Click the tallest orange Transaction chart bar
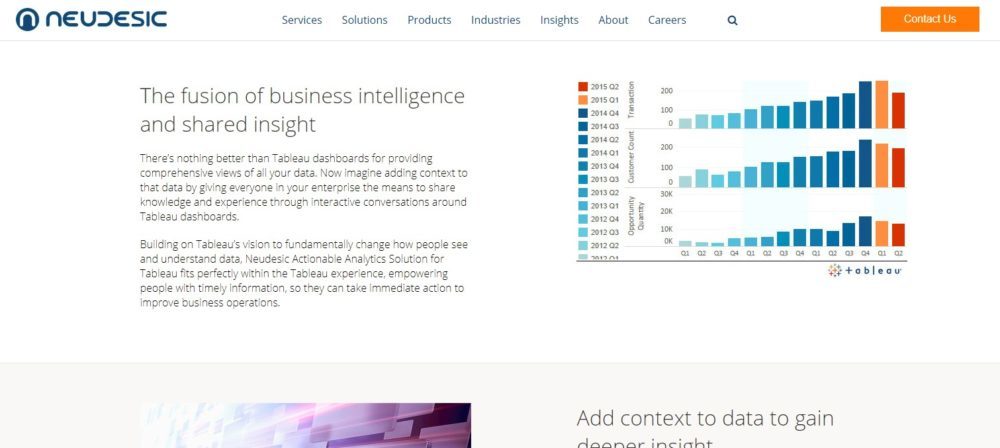This screenshot has height=448, width=1000. (882, 105)
